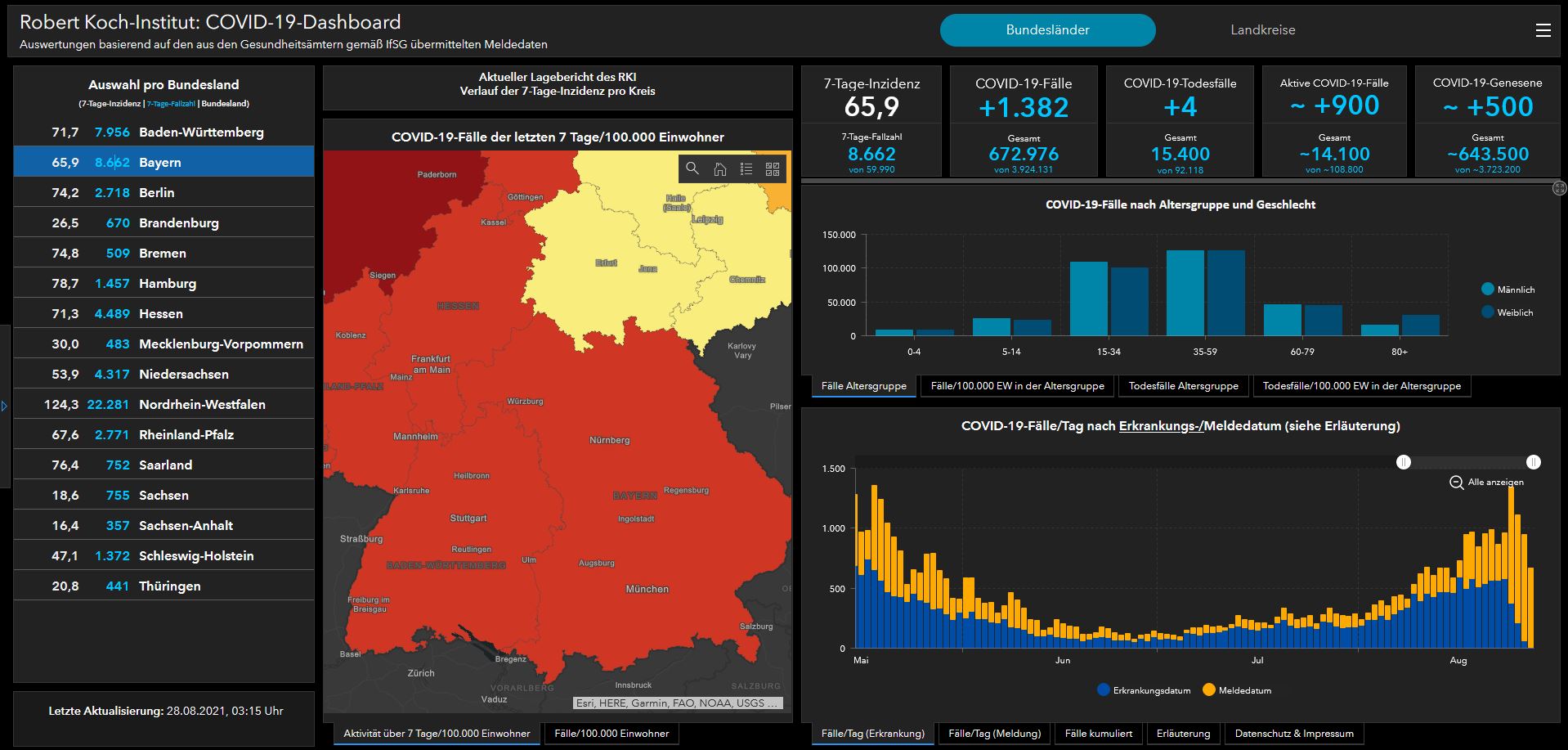Switch the map to Fälle/100.000 Einwohner tab
The height and width of the screenshot is (750, 1568).
click(x=611, y=734)
